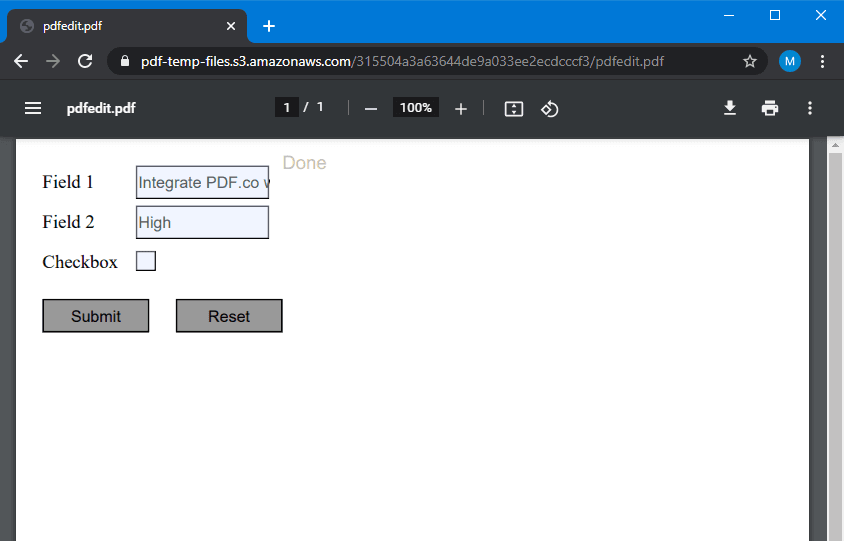
Task: Go back to the previous page
Action: [21, 61]
